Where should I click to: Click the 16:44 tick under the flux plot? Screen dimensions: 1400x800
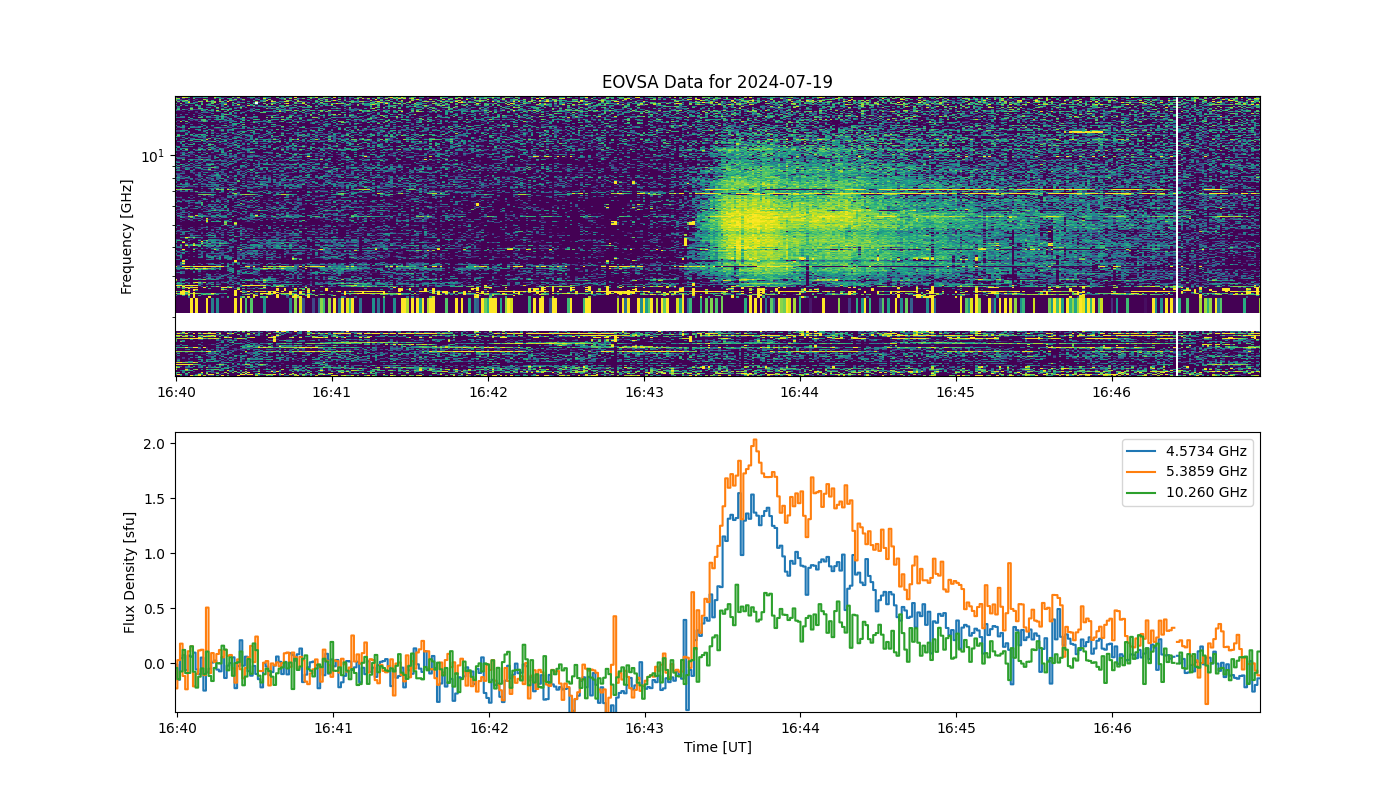click(x=800, y=729)
